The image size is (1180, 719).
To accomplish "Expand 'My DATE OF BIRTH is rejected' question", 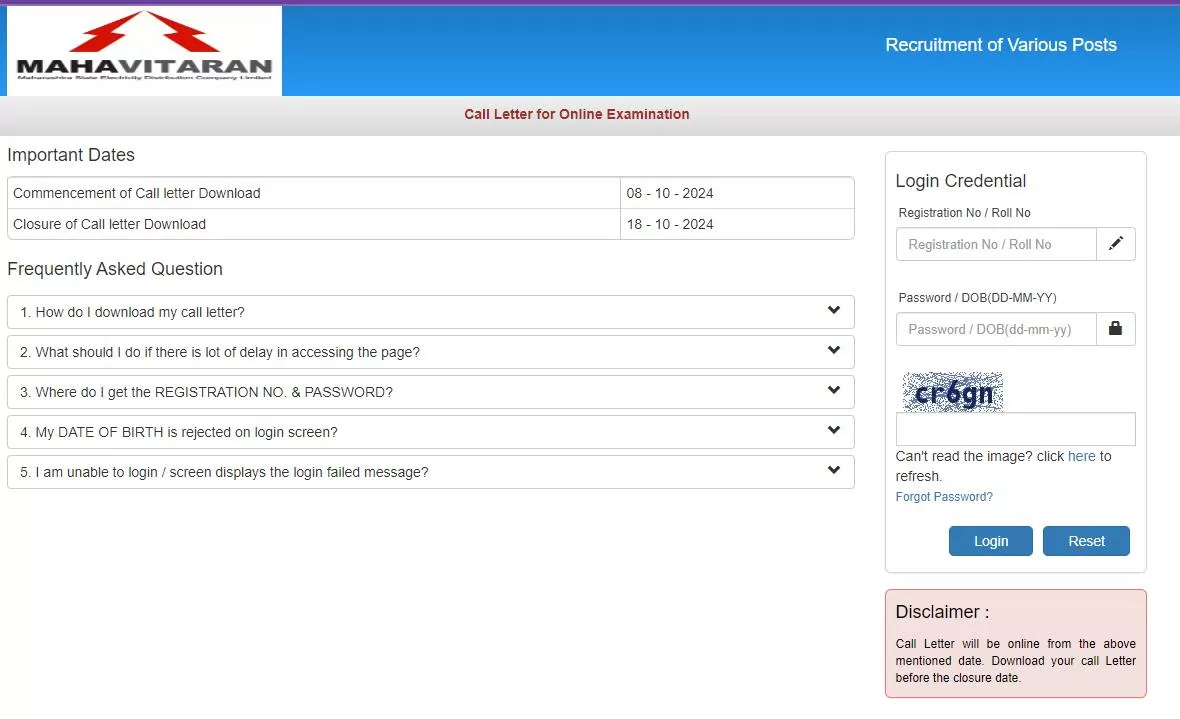I will pos(430,431).
